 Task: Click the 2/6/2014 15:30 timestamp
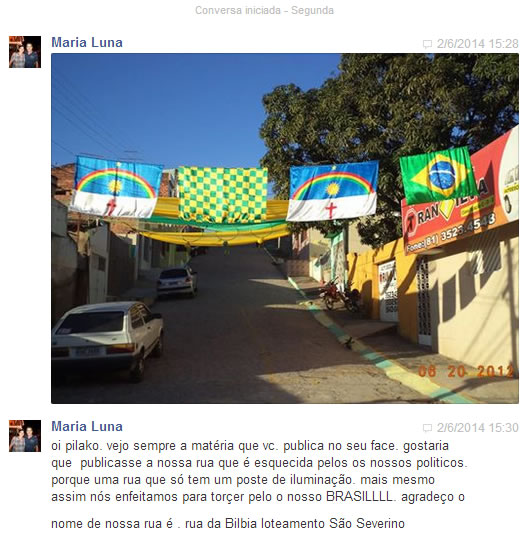click(x=477, y=428)
